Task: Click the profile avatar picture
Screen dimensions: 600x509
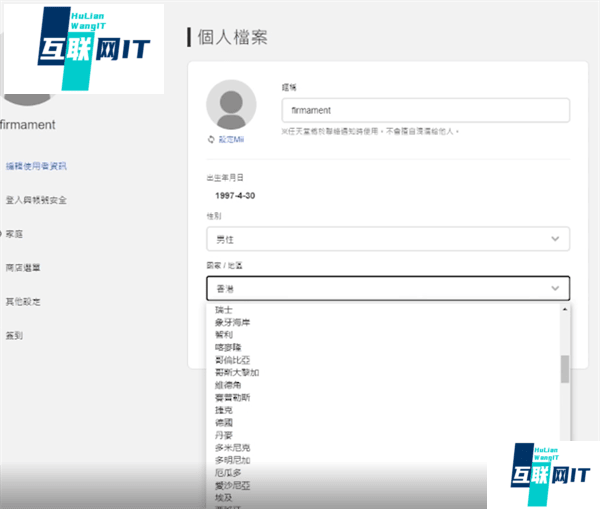Action: (x=231, y=104)
